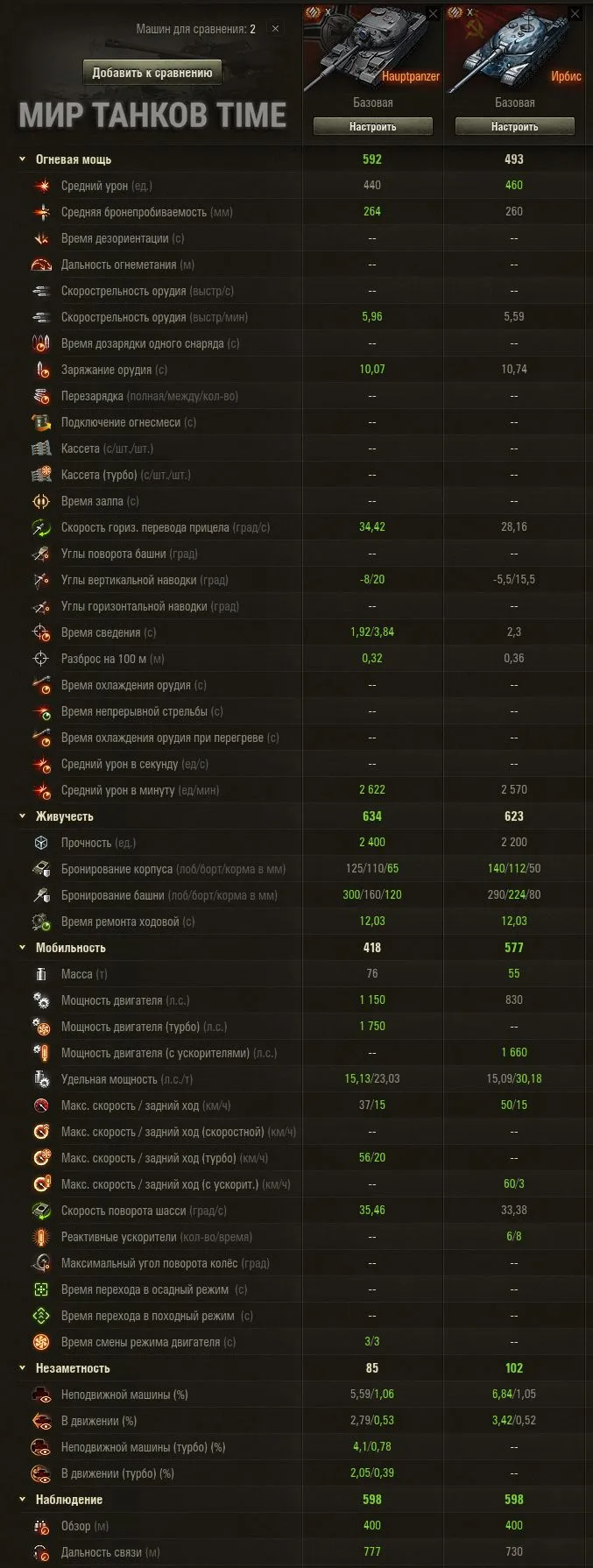This screenshot has width=593, height=1568.
Task: Click Настроить under the Hauptpanzer
Action: point(373,127)
